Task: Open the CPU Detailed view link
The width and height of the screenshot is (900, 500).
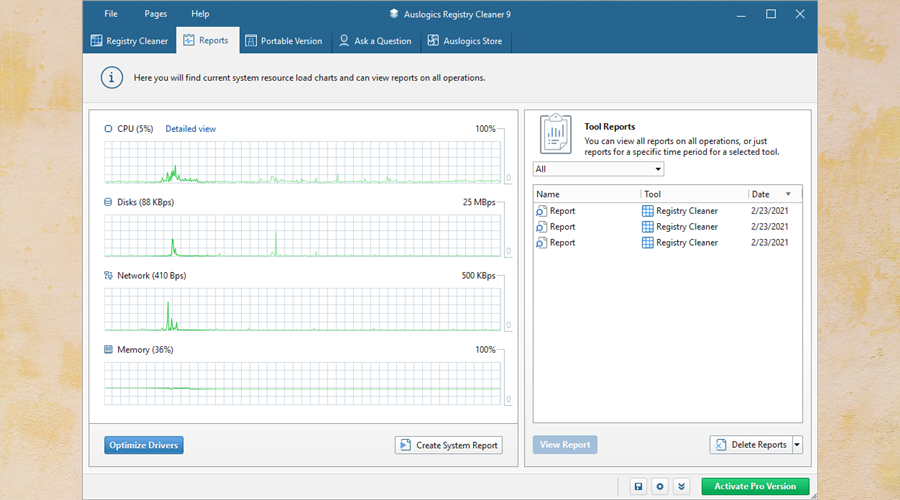Action: [190, 129]
